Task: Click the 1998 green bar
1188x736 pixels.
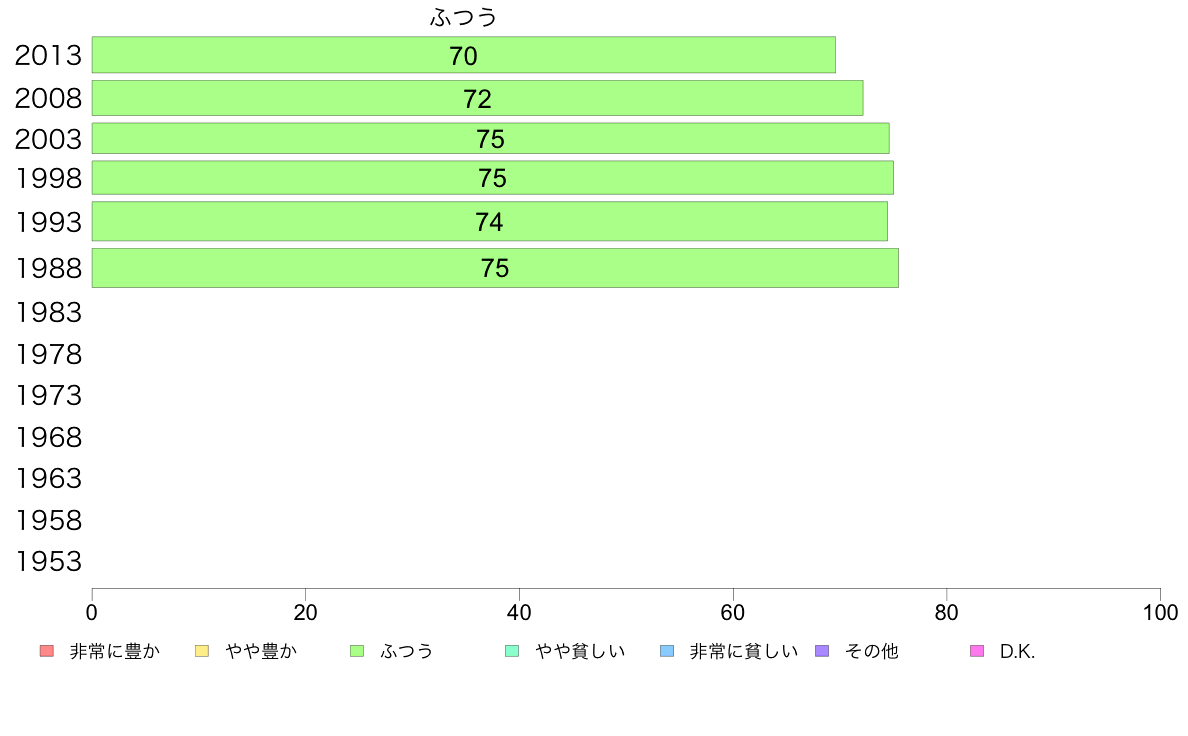Action: (x=492, y=177)
